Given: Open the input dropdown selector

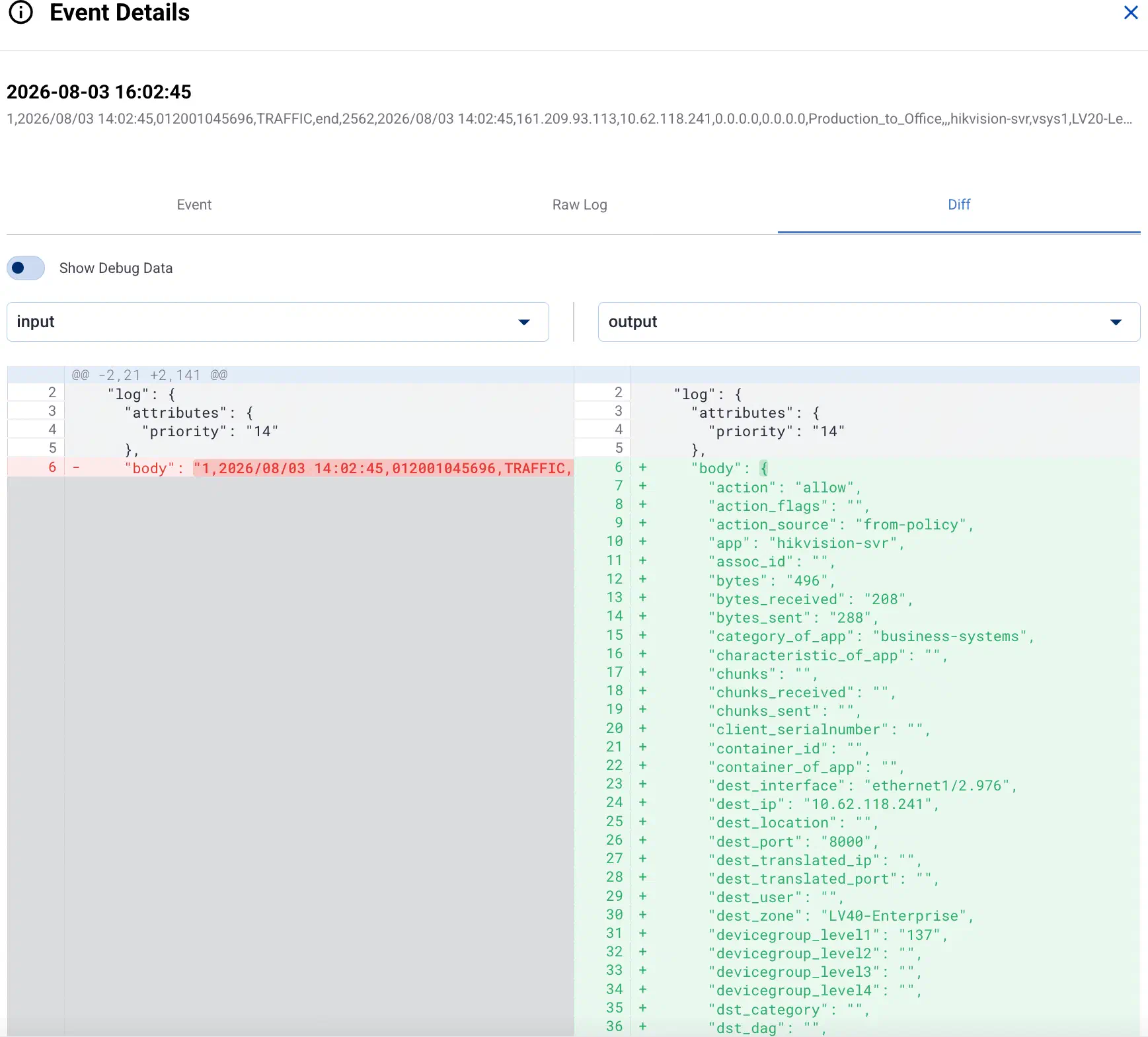Looking at the screenshot, I should [x=278, y=322].
